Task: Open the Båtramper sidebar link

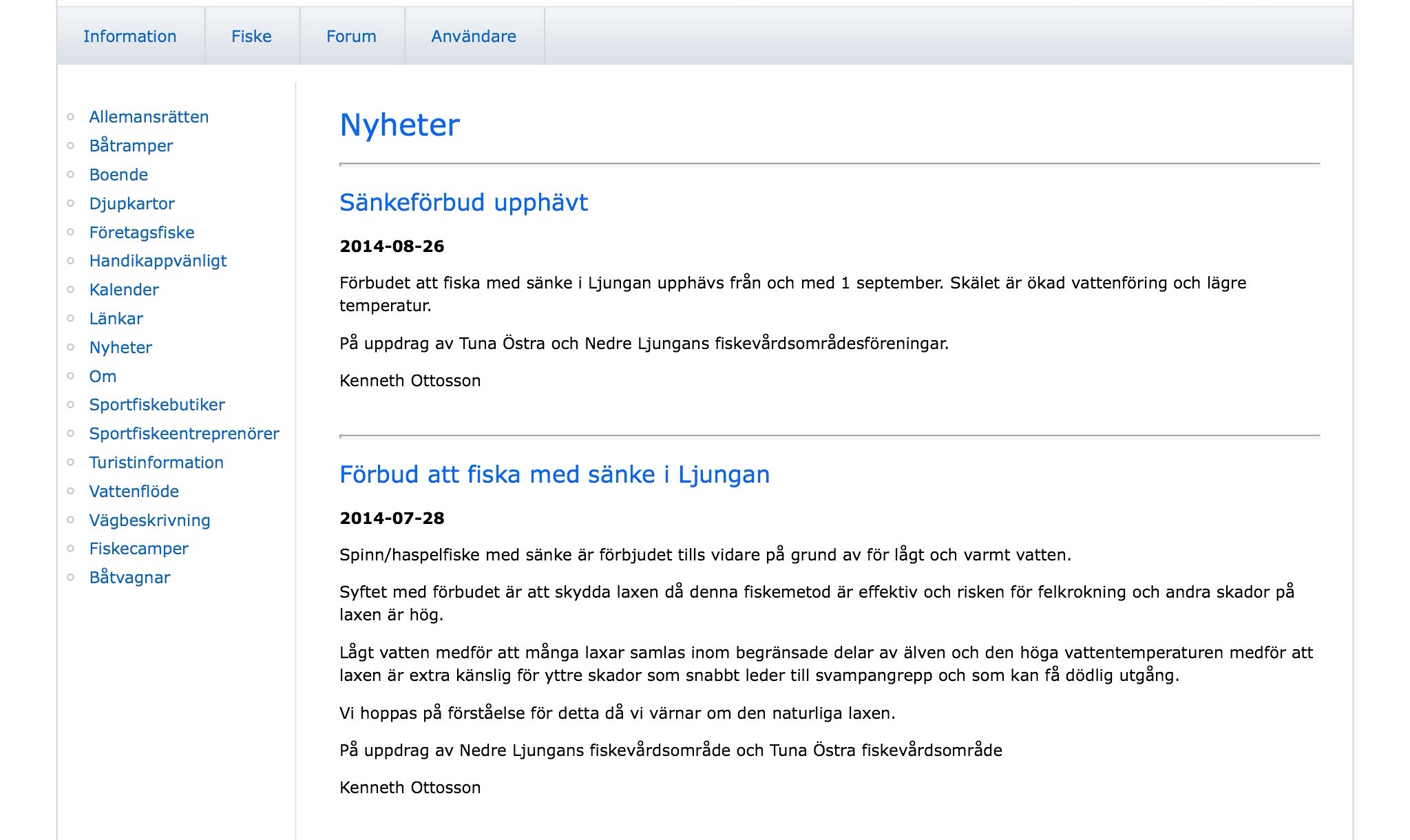Action: pyautogui.click(x=131, y=146)
